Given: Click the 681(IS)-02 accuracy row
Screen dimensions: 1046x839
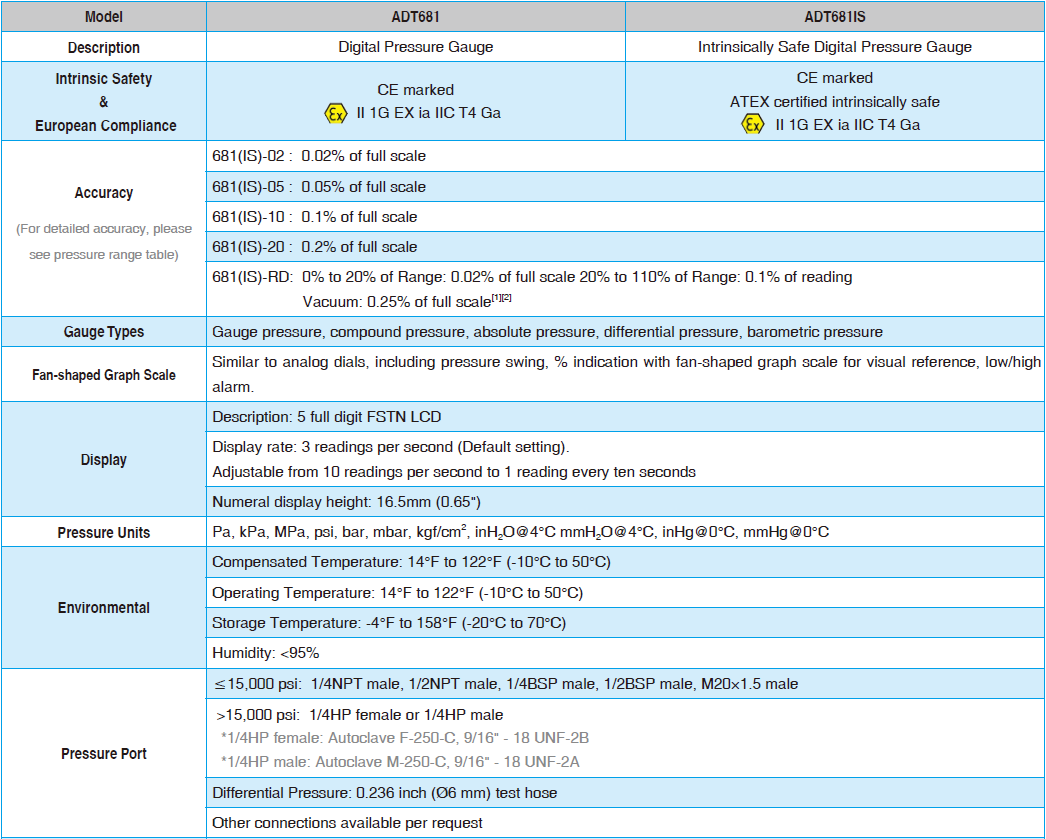Looking at the screenshot, I should (x=319, y=156).
